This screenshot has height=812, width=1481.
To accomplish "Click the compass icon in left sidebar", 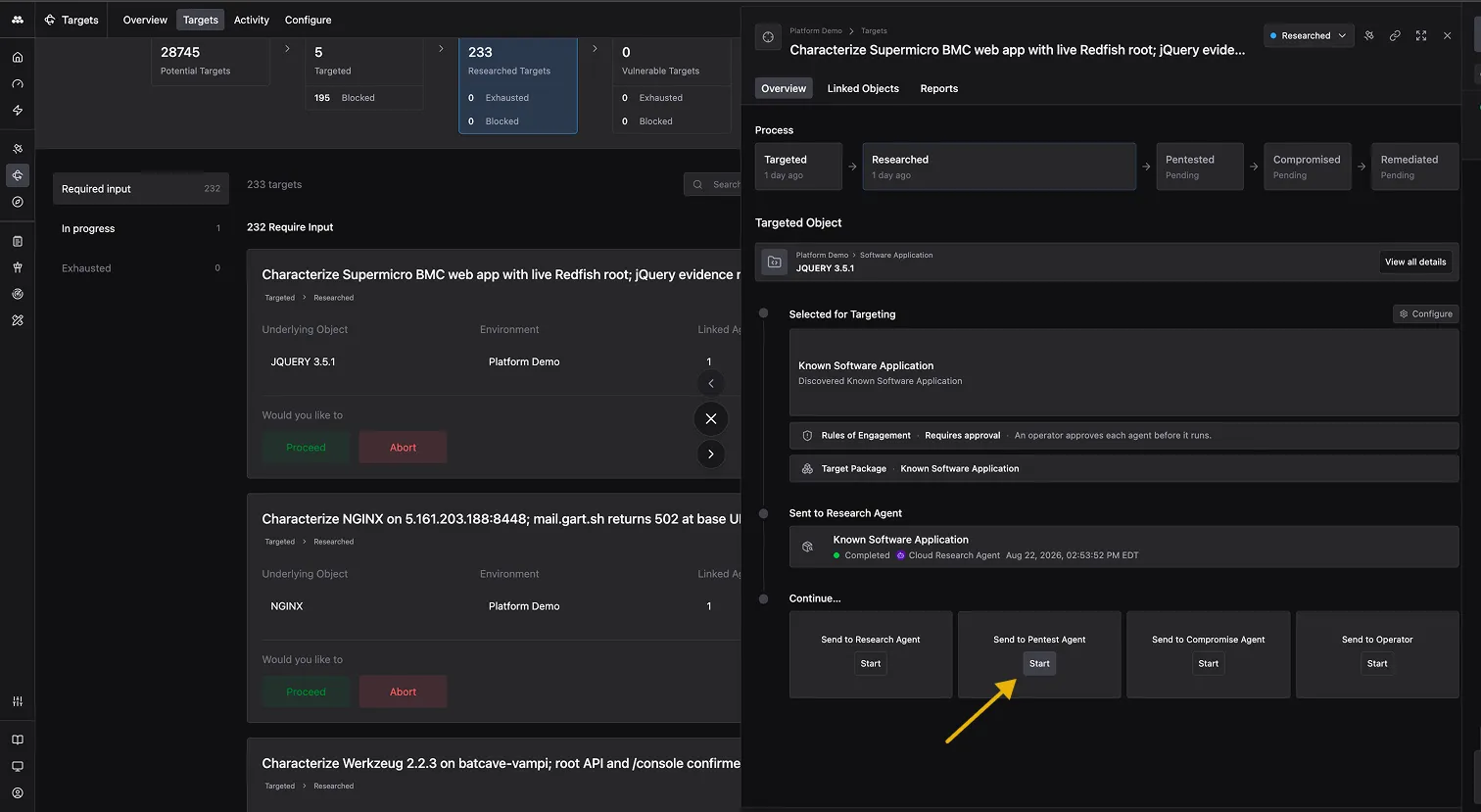I will (x=18, y=202).
